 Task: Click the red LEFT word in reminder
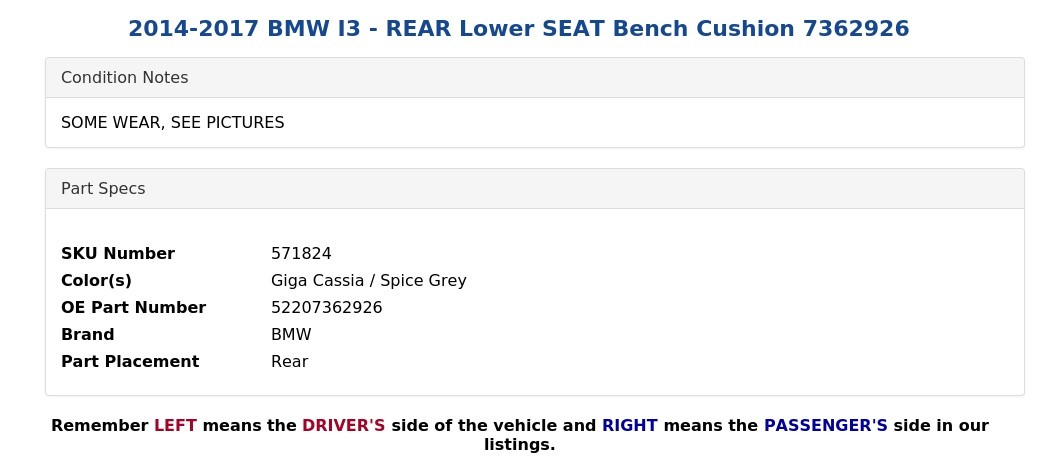click(176, 426)
